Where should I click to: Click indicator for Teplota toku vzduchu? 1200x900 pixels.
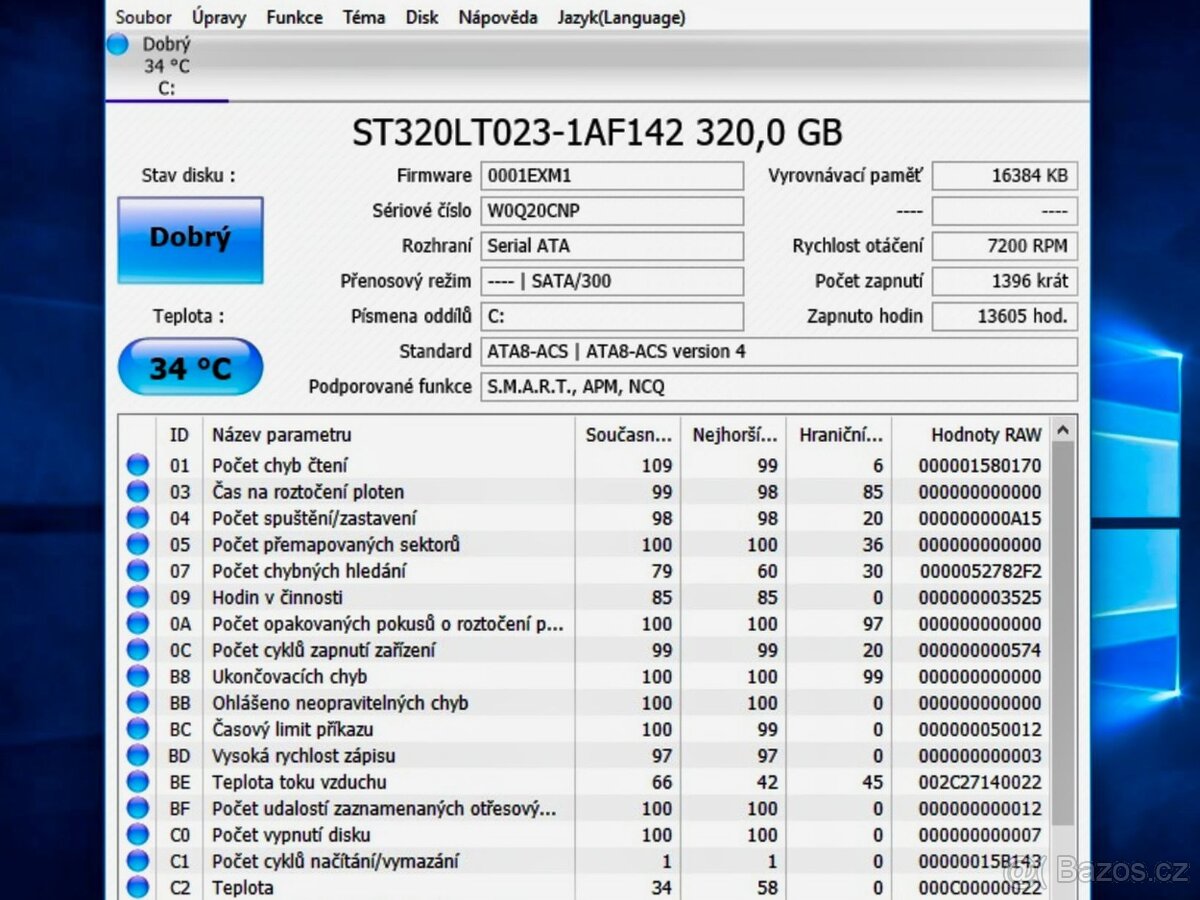pyautogui.click(x=137, y=782)
